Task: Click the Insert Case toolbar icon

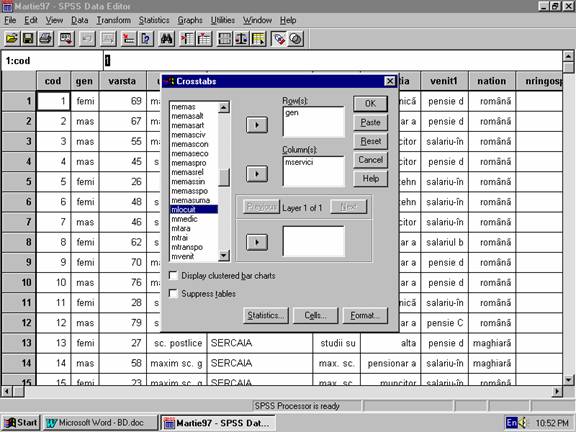Action: click(x=187, y=39)
